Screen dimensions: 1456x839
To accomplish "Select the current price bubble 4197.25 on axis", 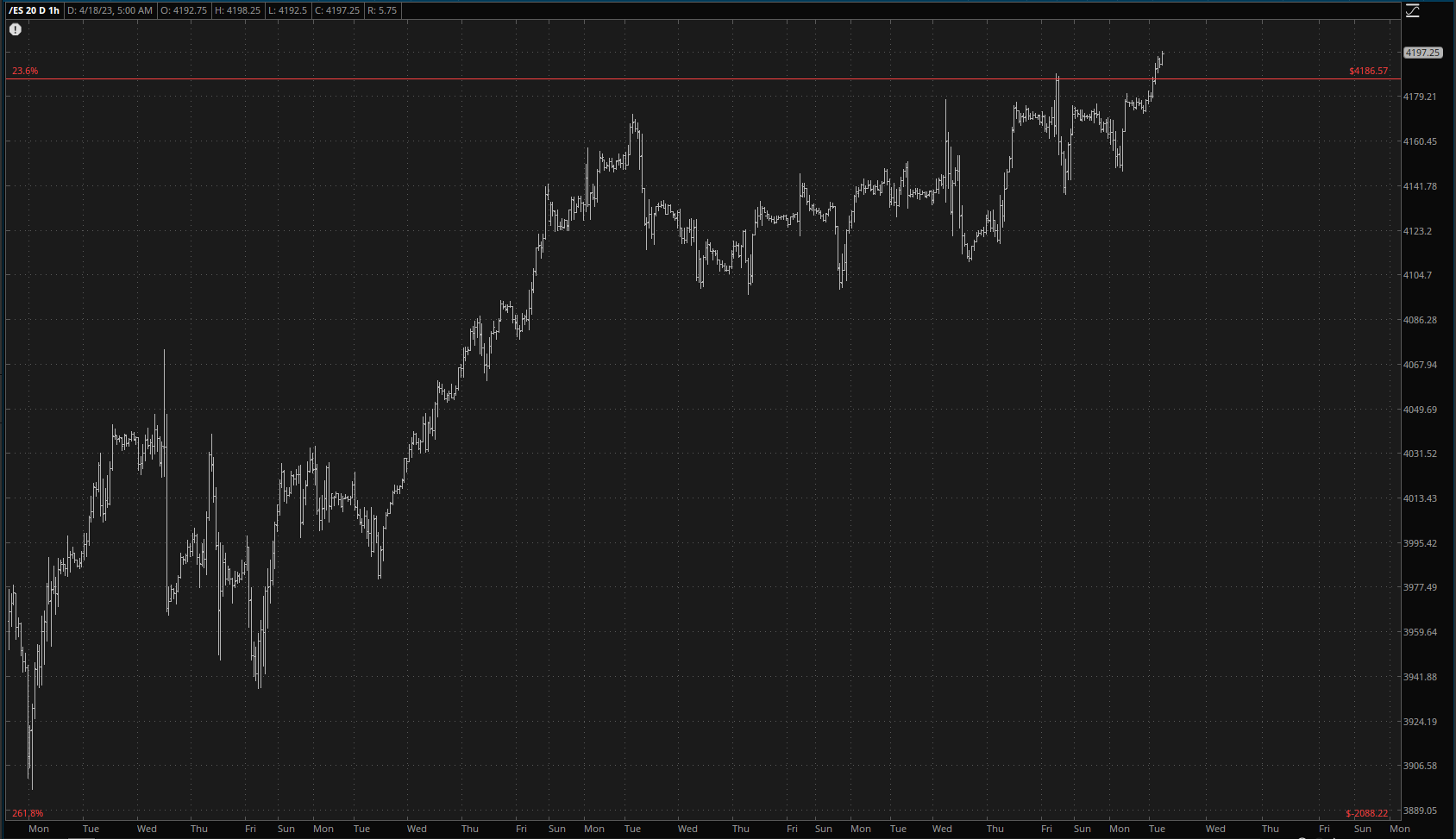I will 1422,53.
